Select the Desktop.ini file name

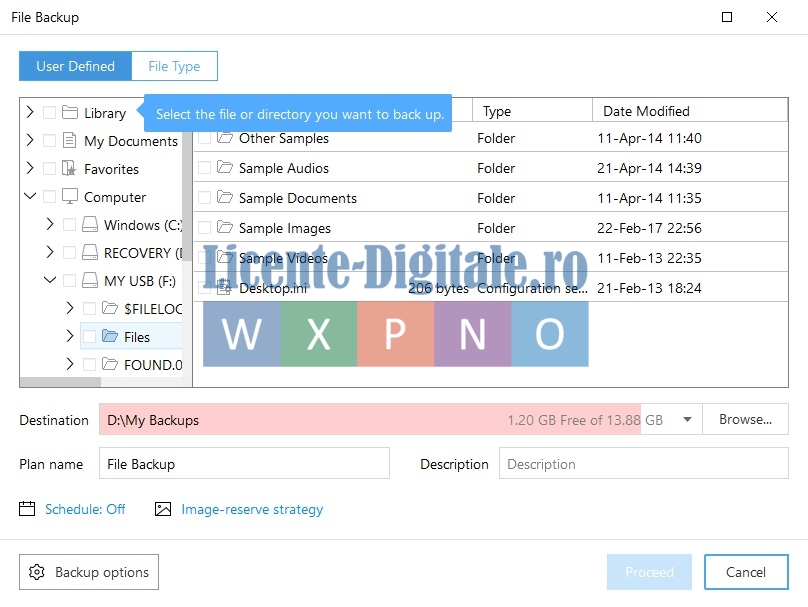pos(273,288)
